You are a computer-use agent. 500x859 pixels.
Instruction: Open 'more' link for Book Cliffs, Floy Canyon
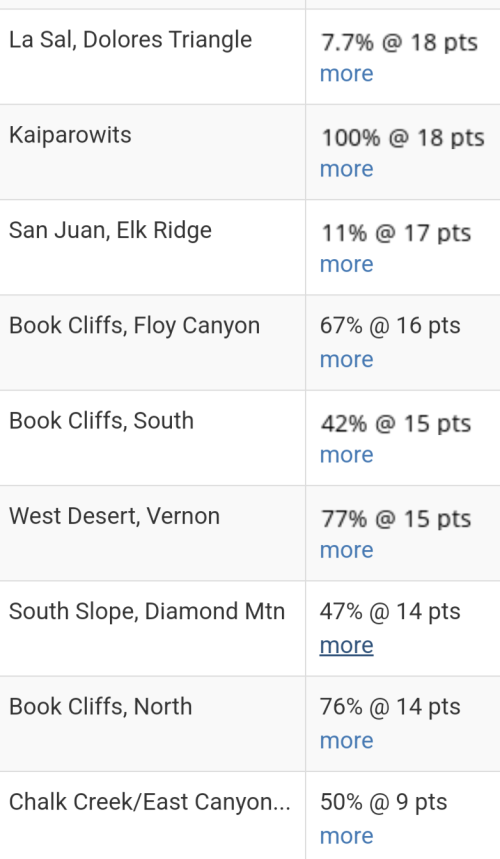[x=346, y=359]
